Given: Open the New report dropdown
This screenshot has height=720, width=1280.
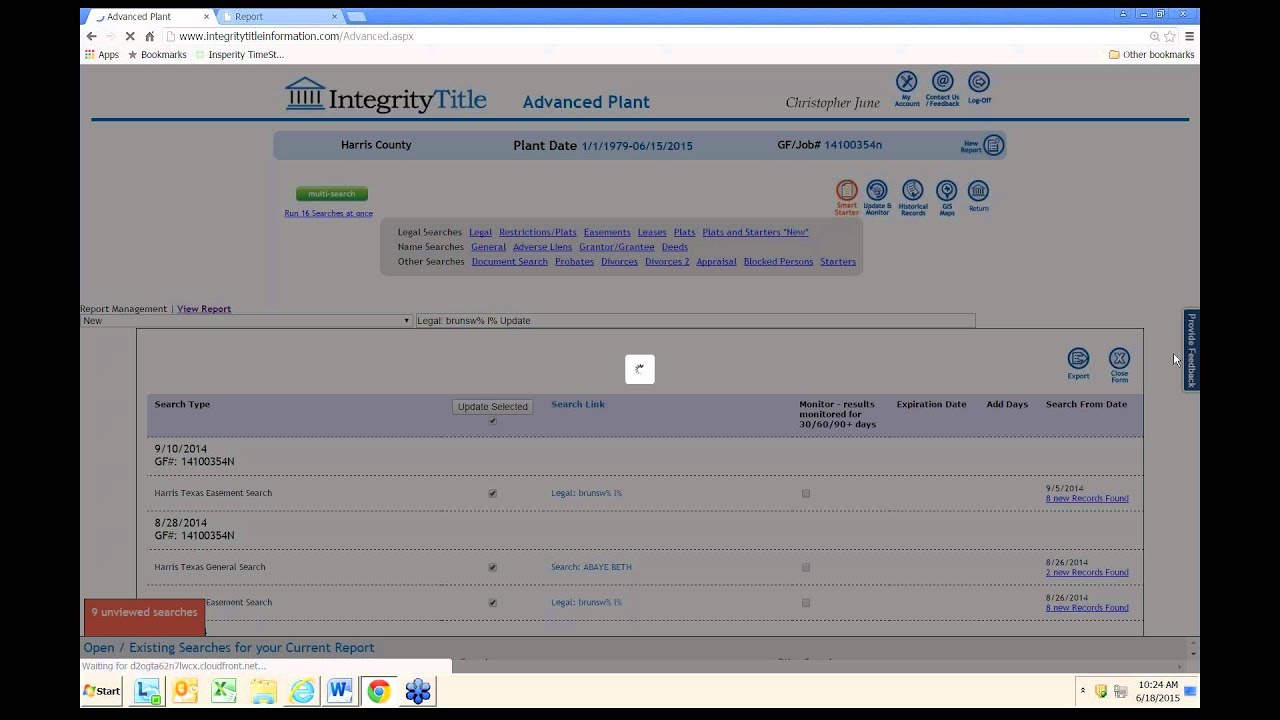Looking at the screenshot, I should tap(246, 321).
